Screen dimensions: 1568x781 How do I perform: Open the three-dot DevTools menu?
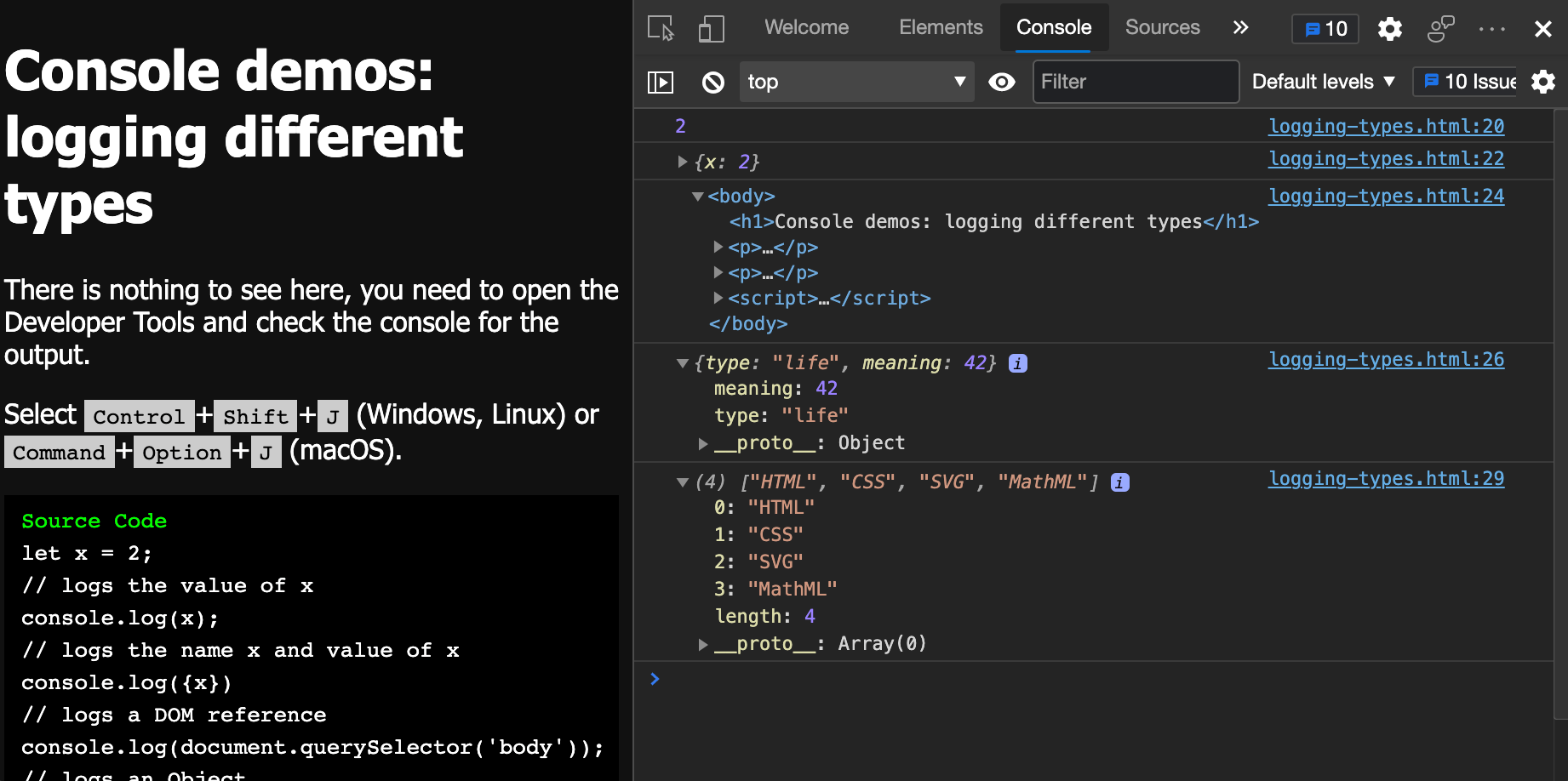[1492, 28]
